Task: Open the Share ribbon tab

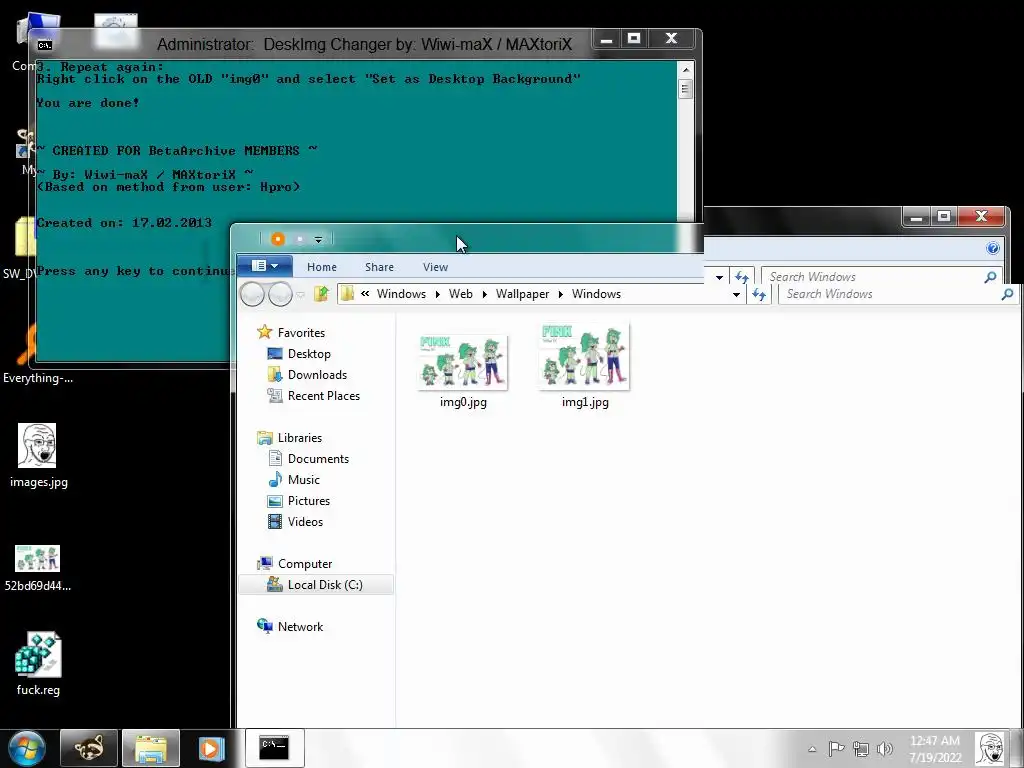Action: [x=379, y=266]
